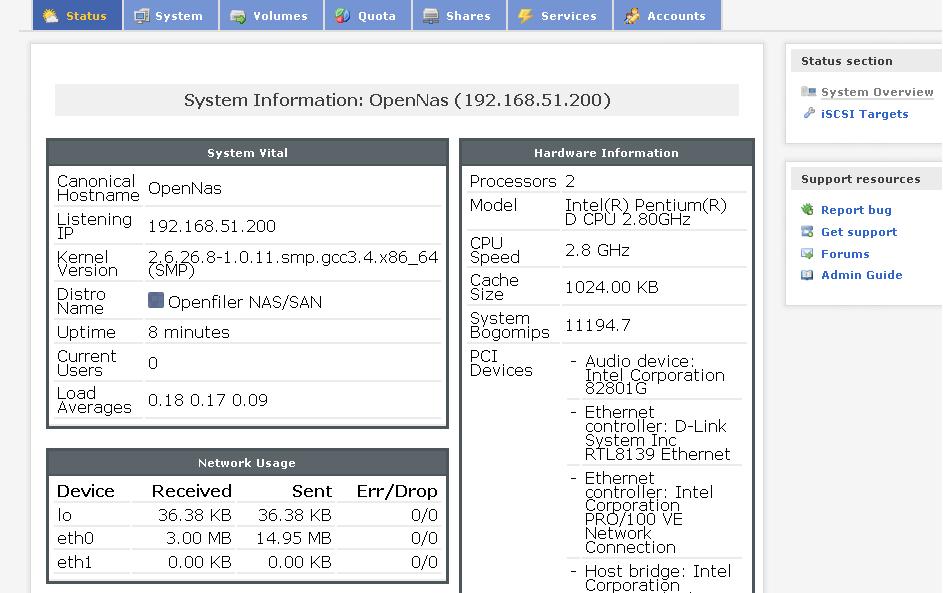Go to the Shares tab

(x=457, y=16)
